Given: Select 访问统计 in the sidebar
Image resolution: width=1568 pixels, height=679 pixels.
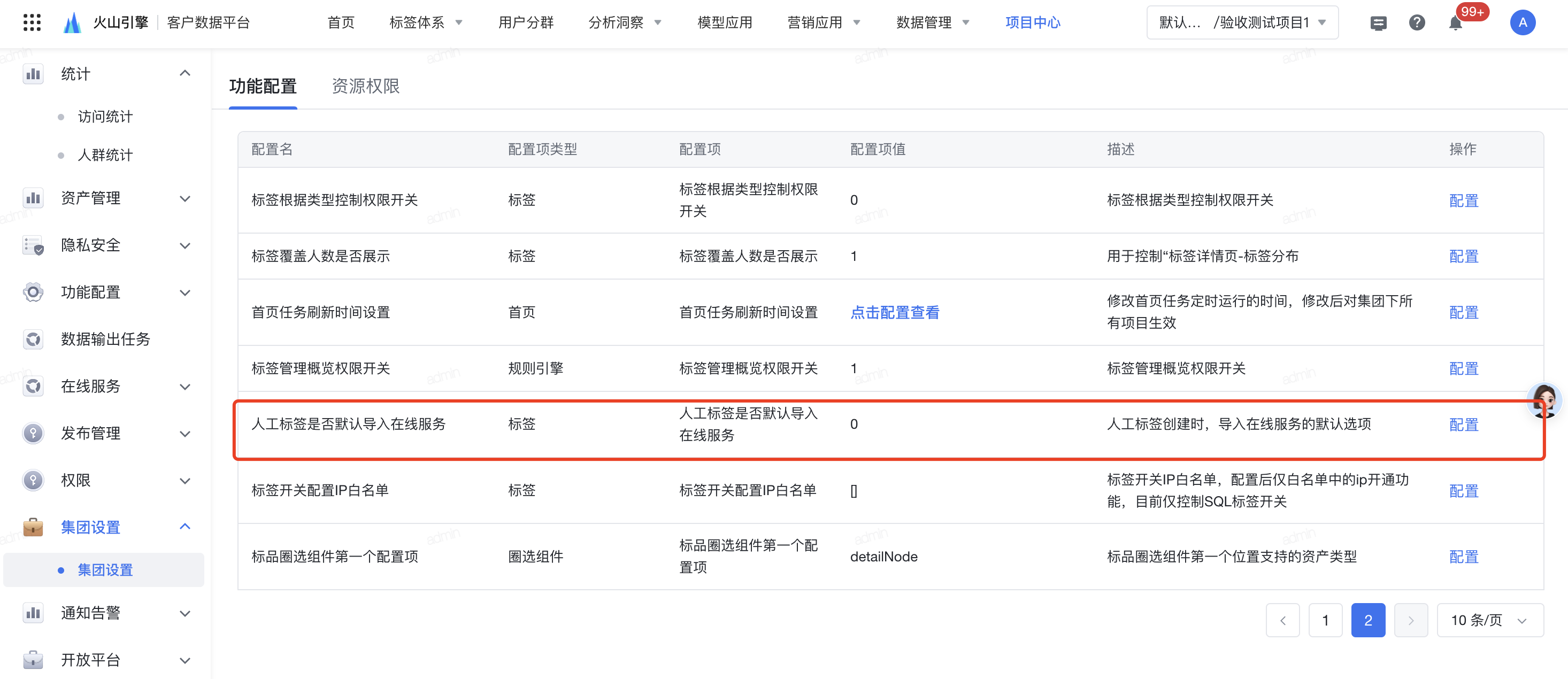Looking at the screenshot, I should pos(105,117).
